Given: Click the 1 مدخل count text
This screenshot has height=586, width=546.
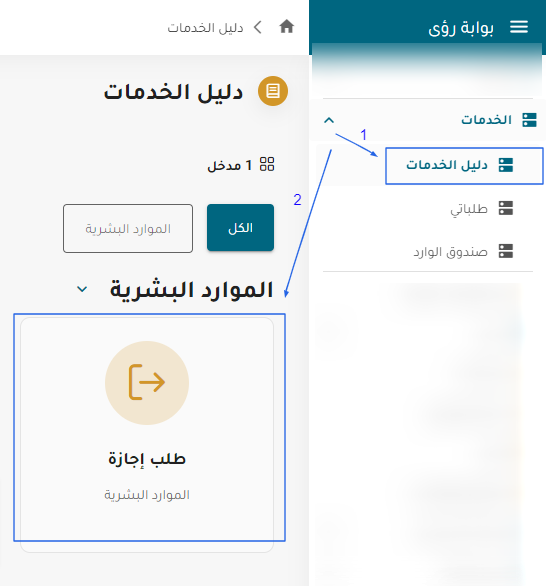Looking at the screenshot, I should pyautogui.click(x=230, y=165).
